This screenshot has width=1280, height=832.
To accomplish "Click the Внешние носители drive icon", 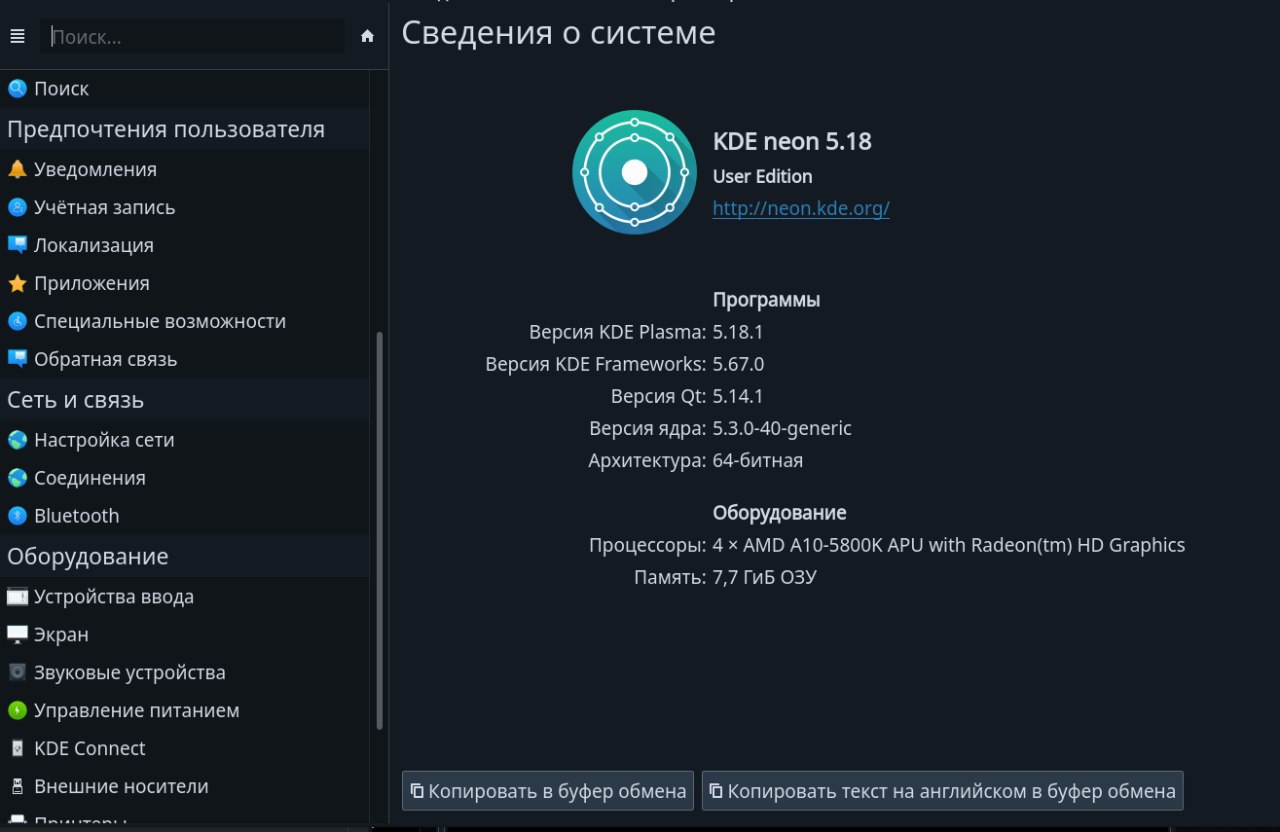I will point(17,787).
